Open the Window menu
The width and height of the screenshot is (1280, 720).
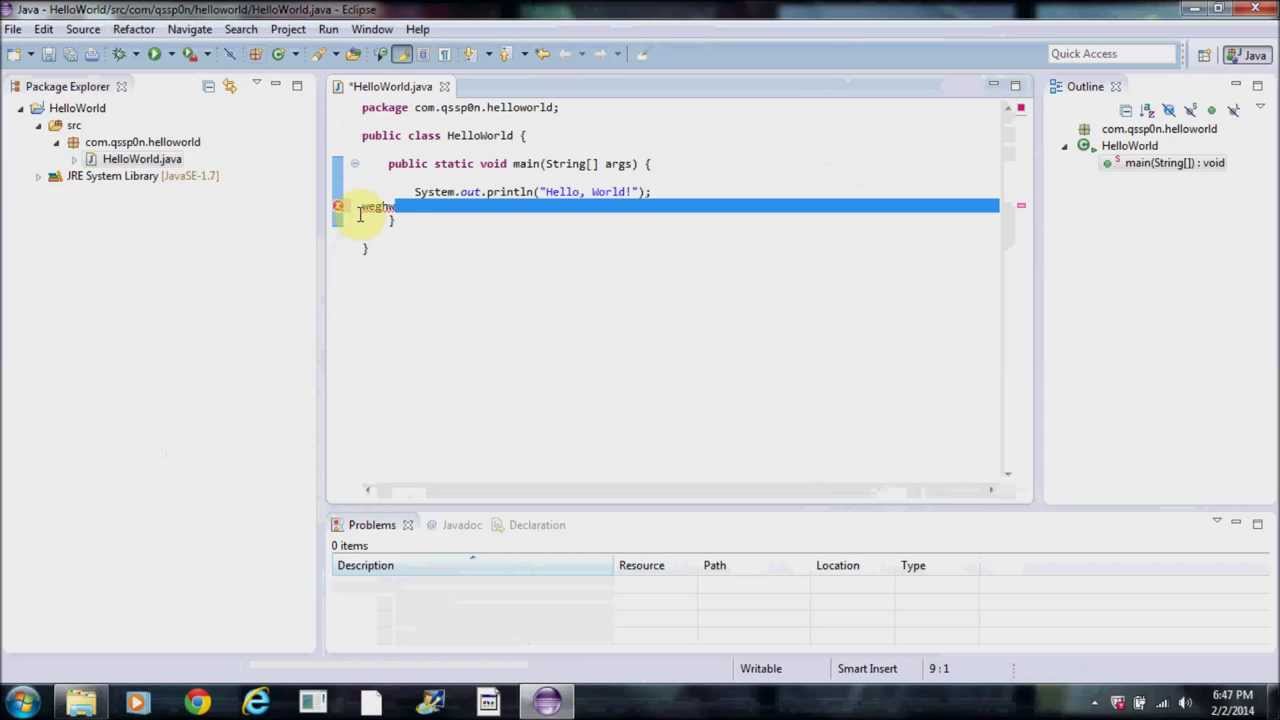point(372,29)
